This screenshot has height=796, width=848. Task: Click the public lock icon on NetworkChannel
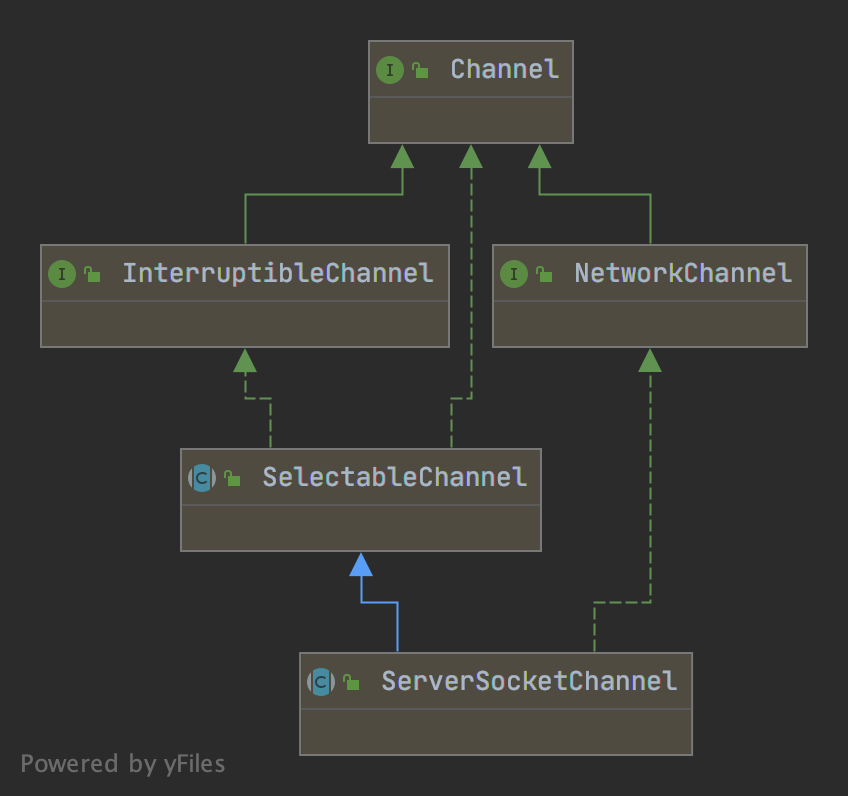click(545, 275)
